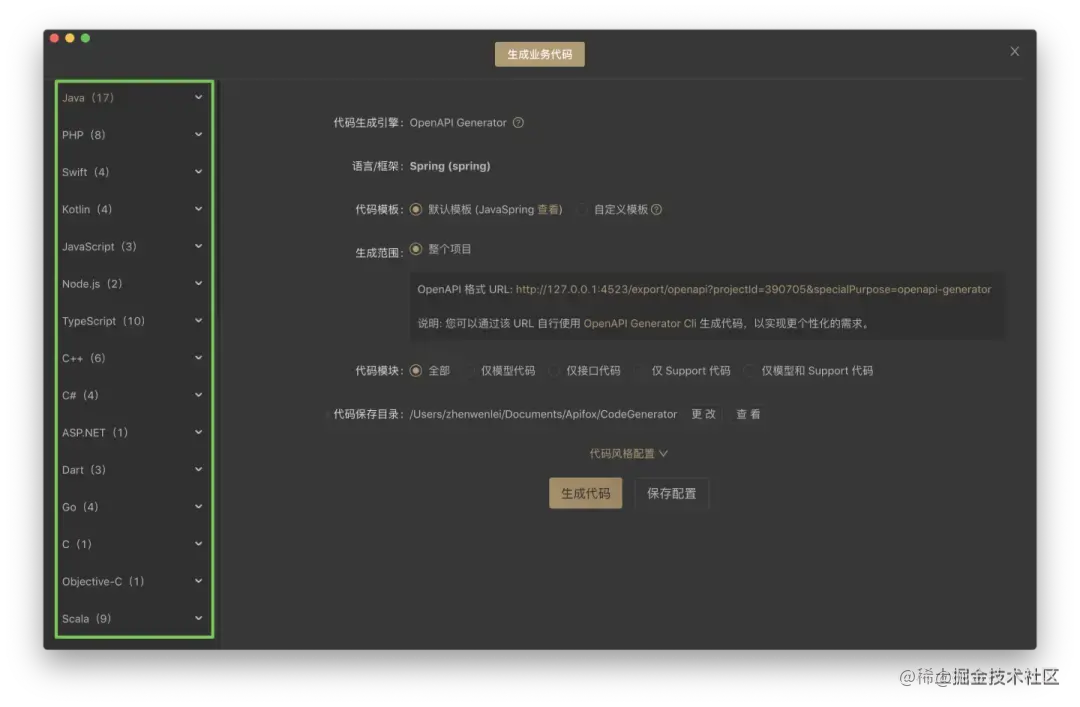The image size is (1080, 707).
Task: Open the Dart (3) language group
Action: 134,469
